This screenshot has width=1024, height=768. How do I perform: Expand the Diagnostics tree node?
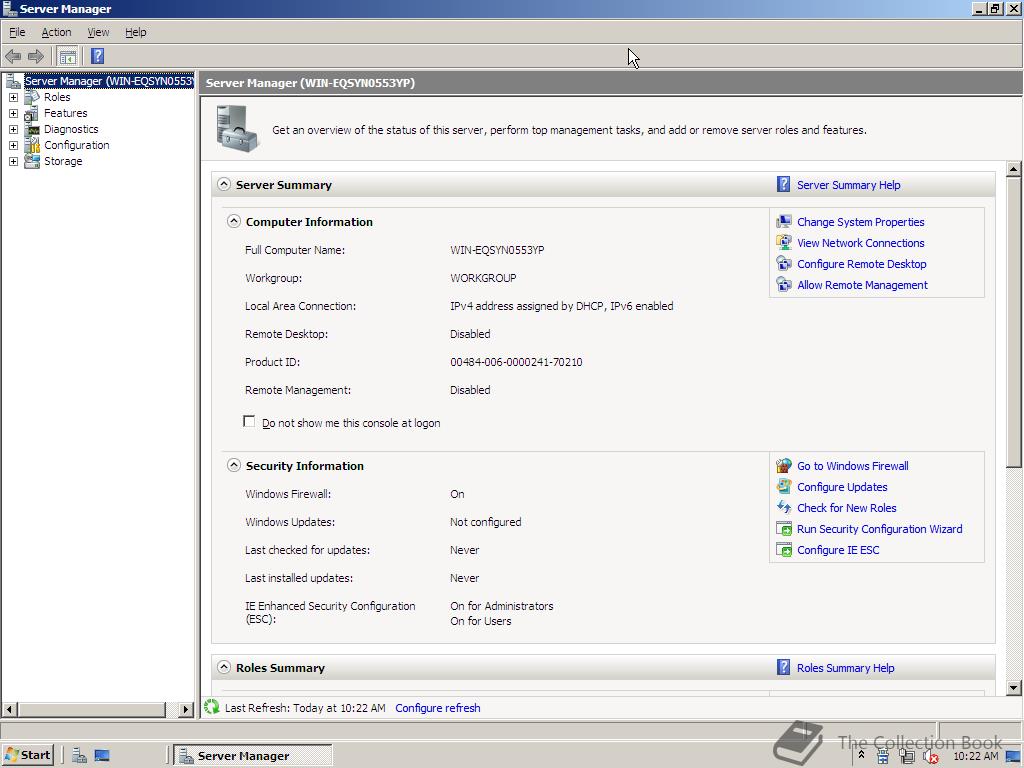click(13, 129)
